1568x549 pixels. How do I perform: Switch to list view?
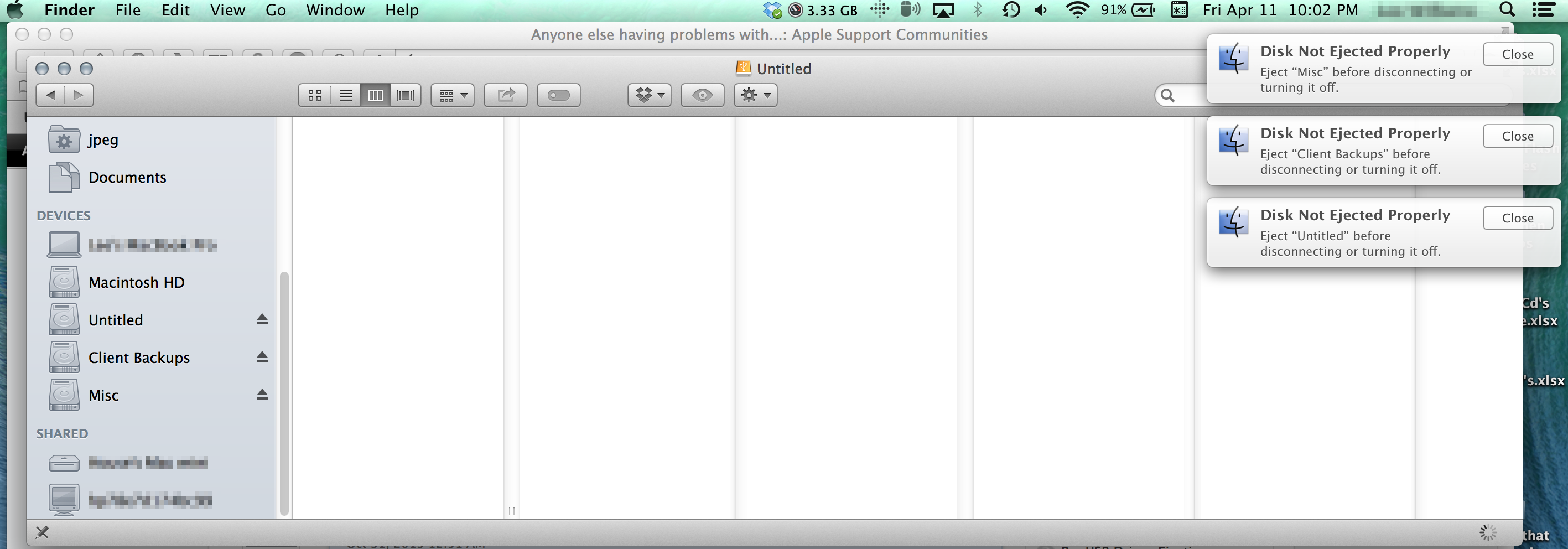[345, 95]
